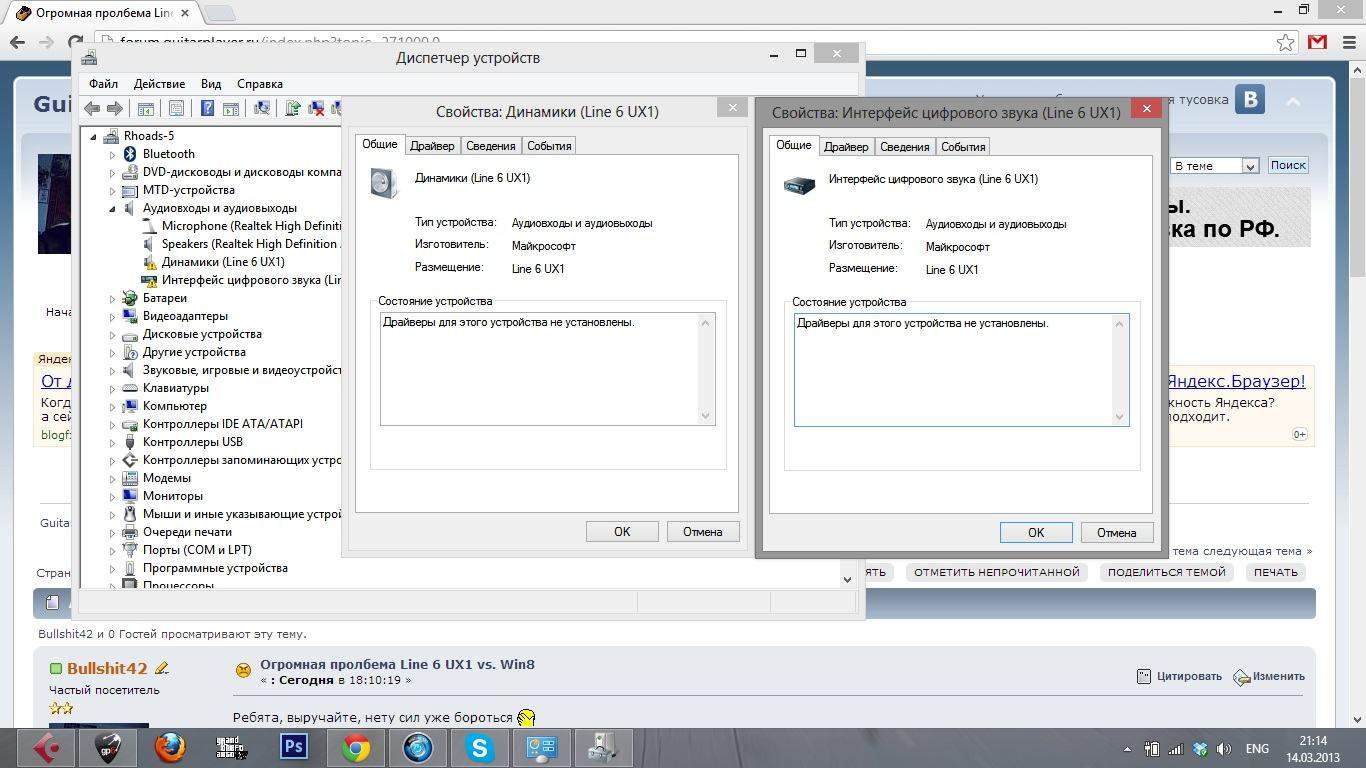Select Динамики (Line 6 UX1) in device tree
1366x768 pixels.
[222, 262]
